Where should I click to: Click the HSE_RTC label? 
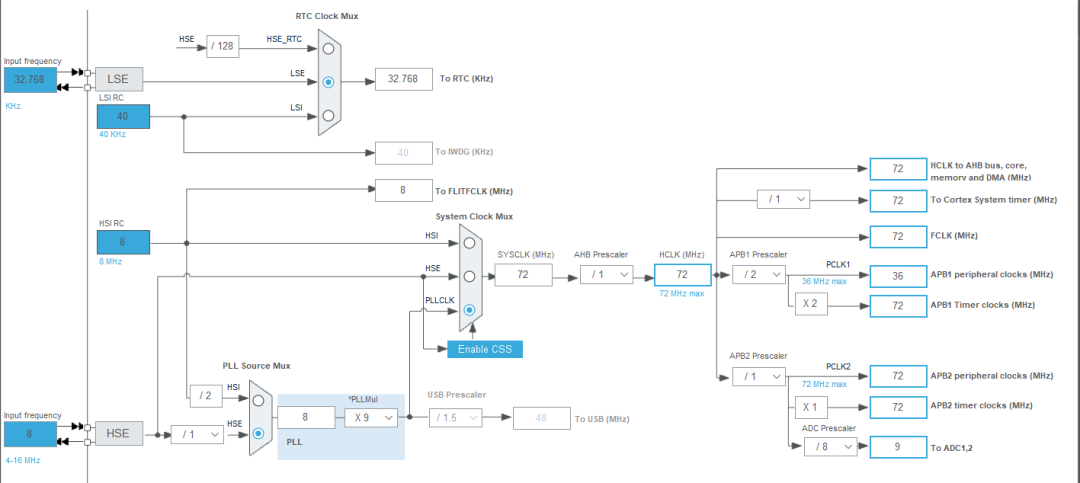[x=284, y=39]
